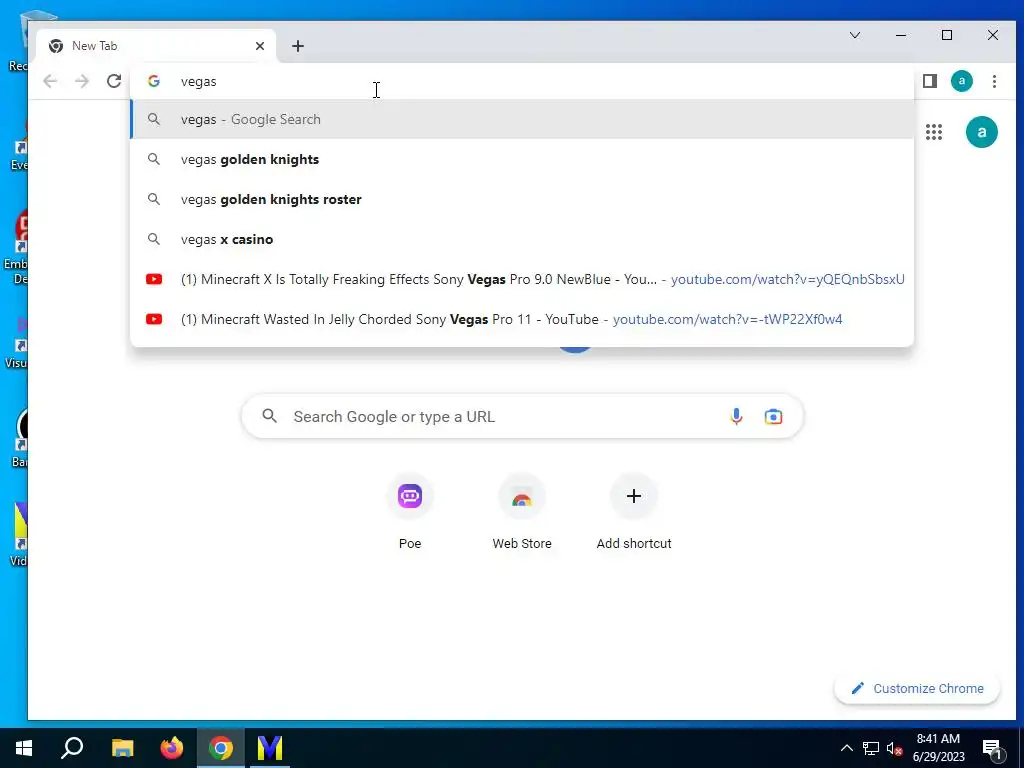Click the forward navigation arrow

click(x=82, y=81)
